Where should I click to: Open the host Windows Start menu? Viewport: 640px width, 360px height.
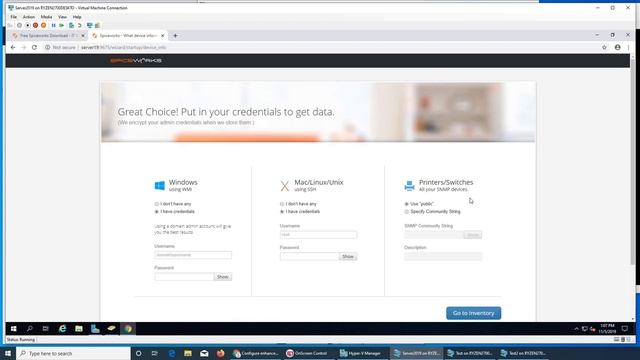point(8,353)
